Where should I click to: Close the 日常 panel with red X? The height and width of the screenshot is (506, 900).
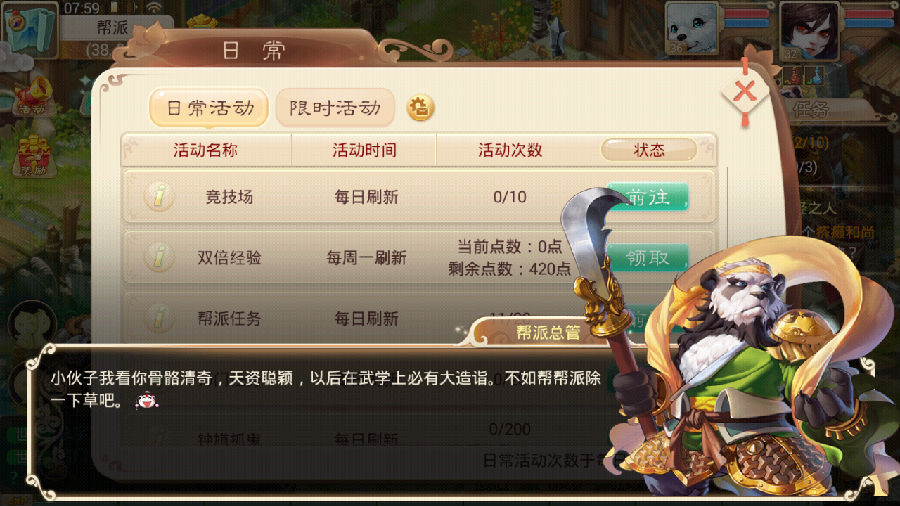tap(745, 91)
